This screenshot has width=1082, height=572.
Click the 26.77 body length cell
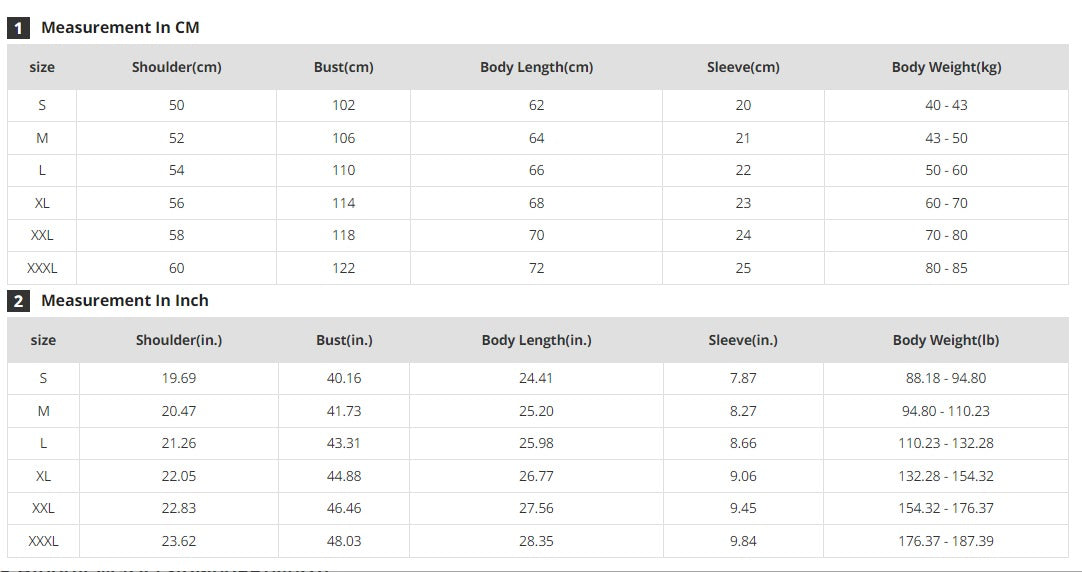click(536, 476)
